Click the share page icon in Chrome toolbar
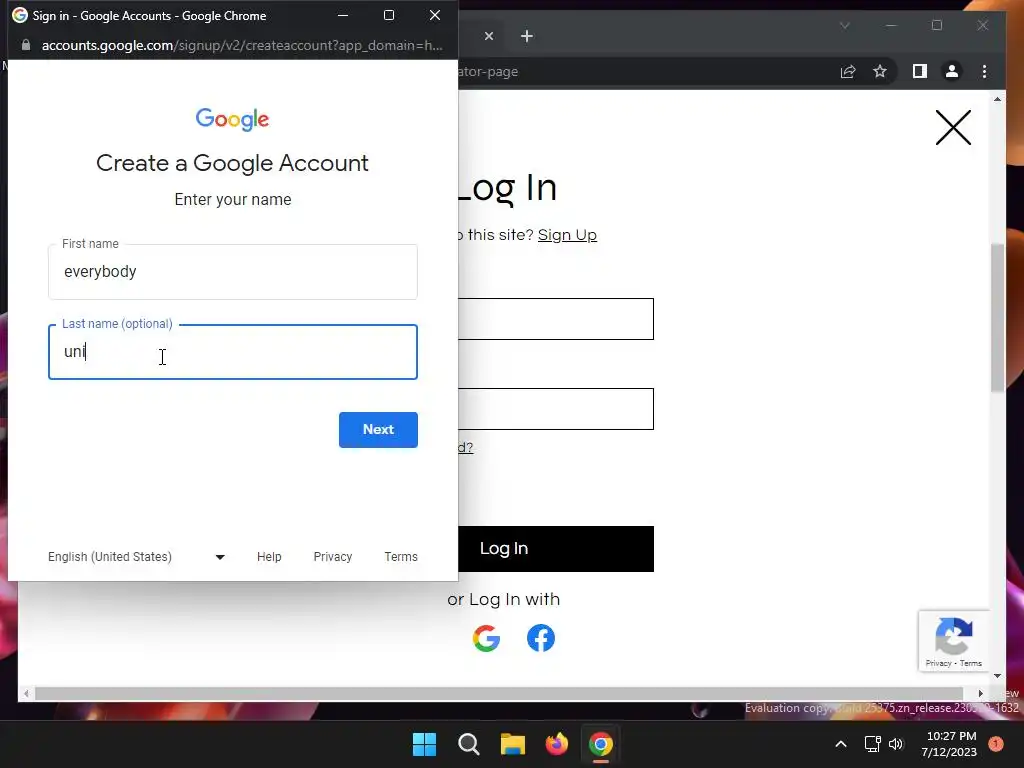Image resolution: width=1024 pixels, height=768 pixels. click(848, 71)
